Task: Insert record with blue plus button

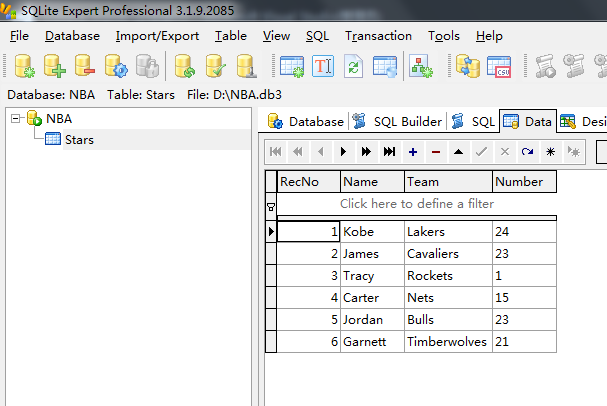Action: pyautogui.click(x=413, y=152)
